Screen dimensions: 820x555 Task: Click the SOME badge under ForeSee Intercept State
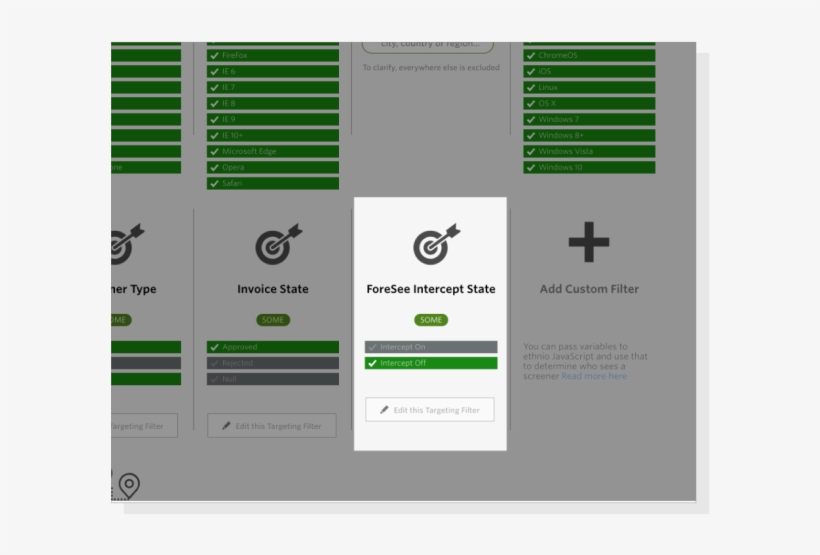point(431,320)
